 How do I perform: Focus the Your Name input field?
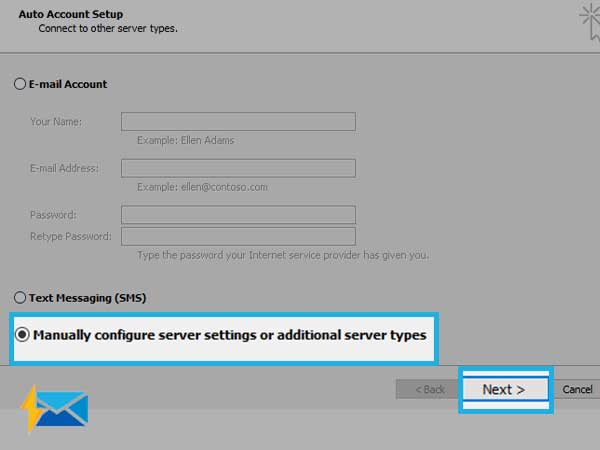click(x=238, y=121)
